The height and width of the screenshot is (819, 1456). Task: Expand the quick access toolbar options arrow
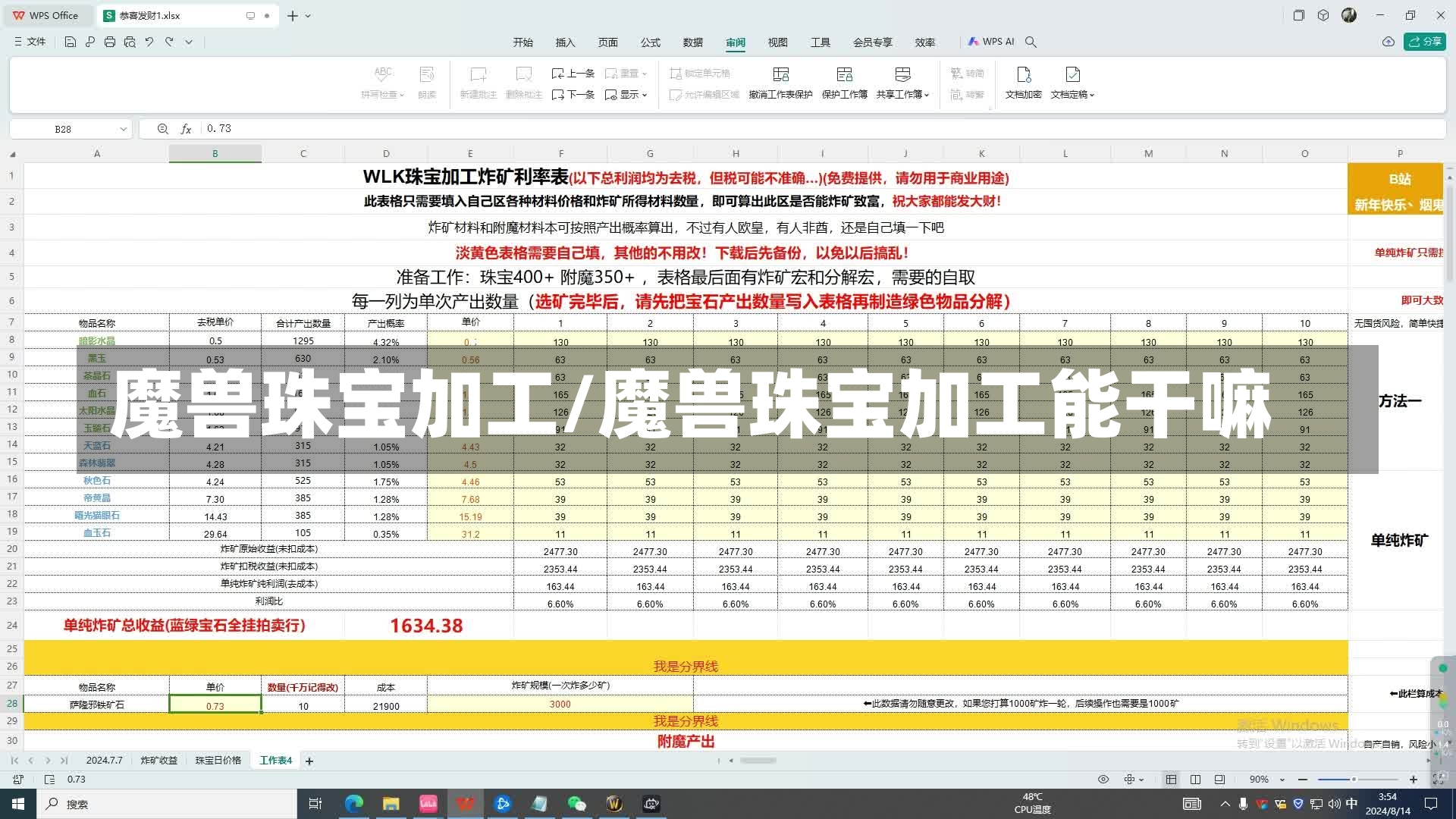click(189, 42)
